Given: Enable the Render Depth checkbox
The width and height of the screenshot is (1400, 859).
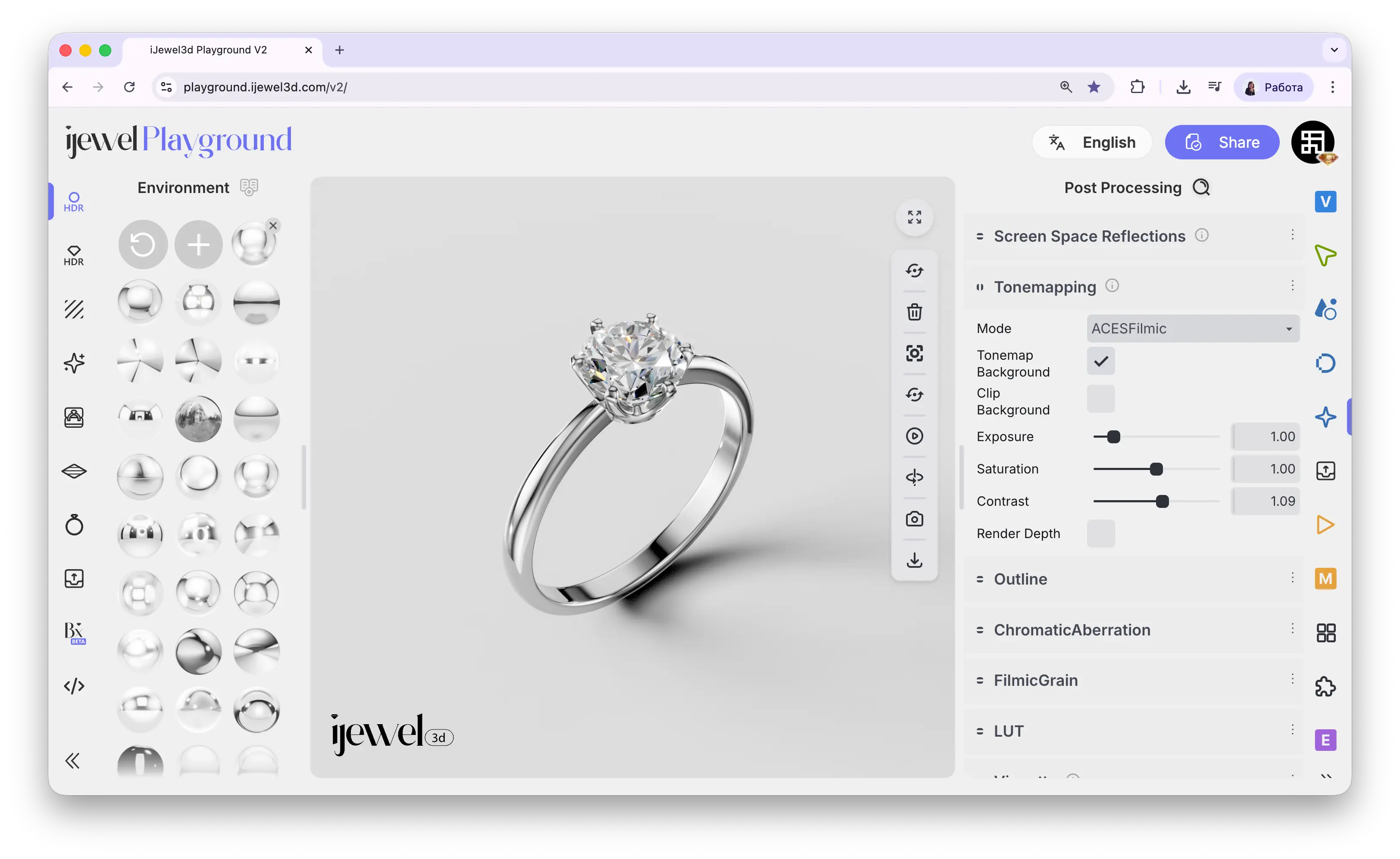Looking at the screenshot, I should tap(1100, 533).
